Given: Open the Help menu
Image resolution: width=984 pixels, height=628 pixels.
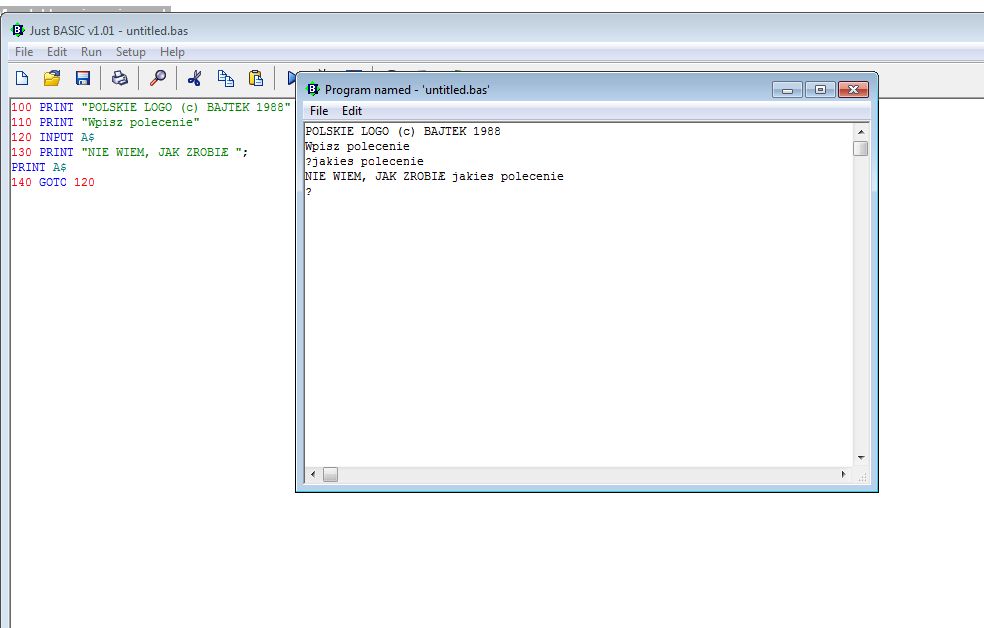Looking at the screenshot, I should pos(172,52).
